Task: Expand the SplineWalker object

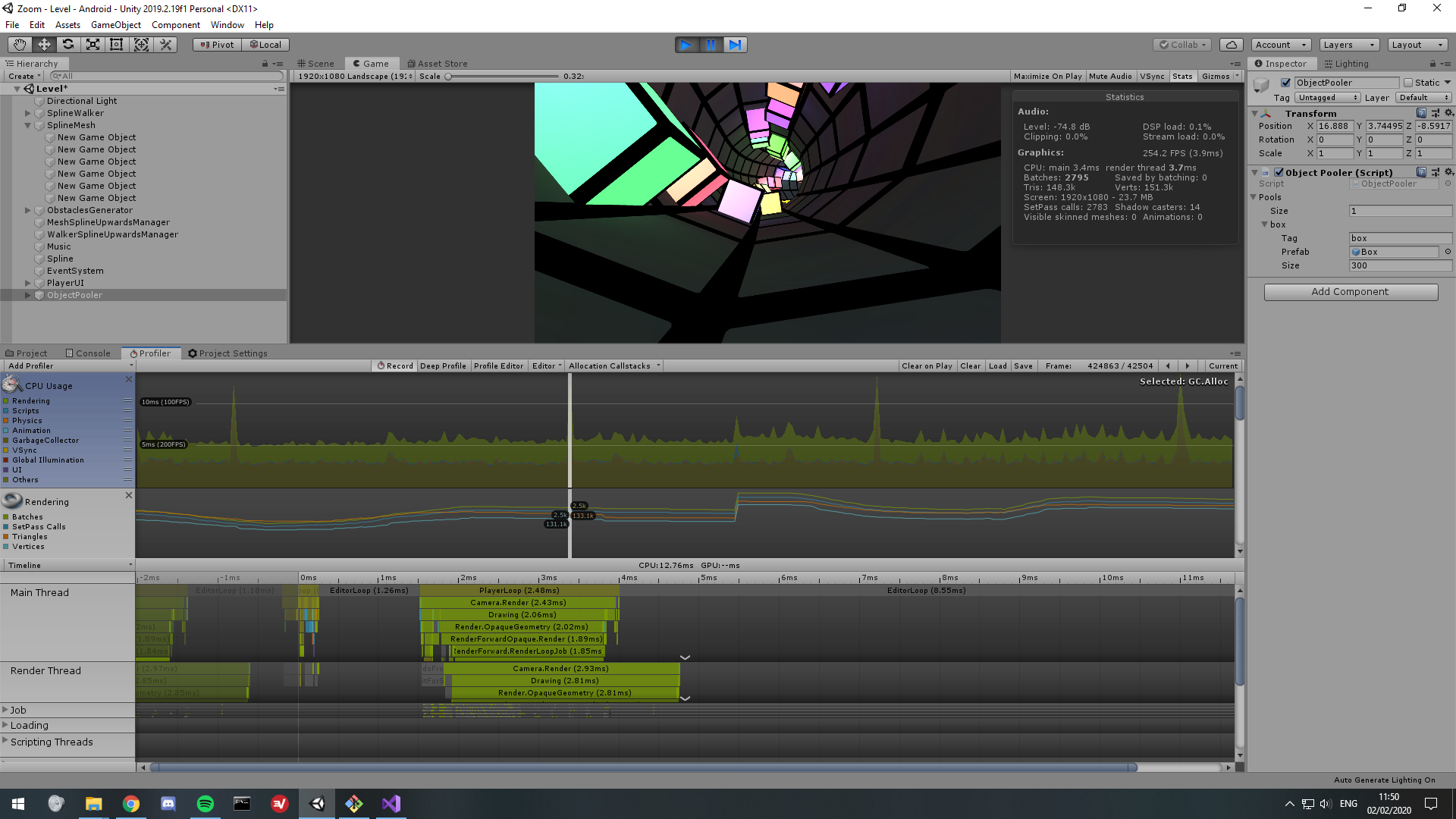Action: [28, 113]
